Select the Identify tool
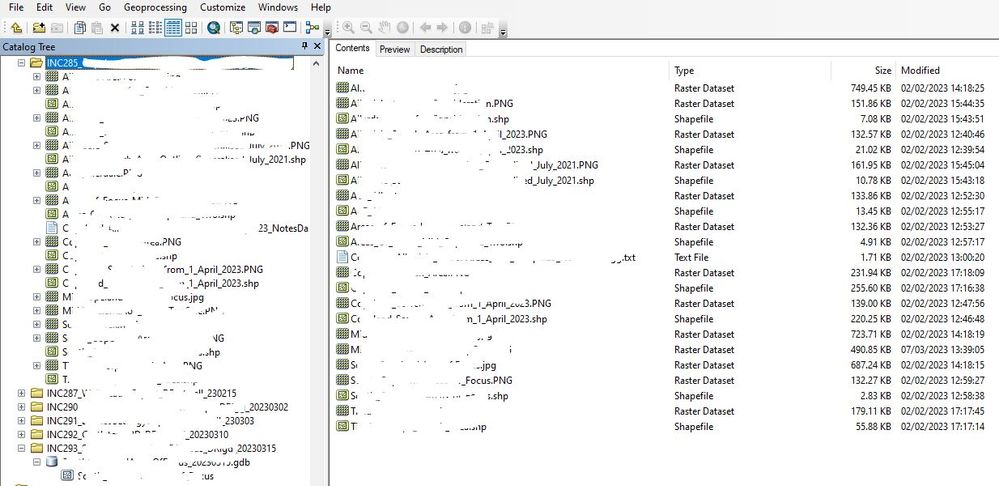The height and width of the screenshot is (486, 999). (x=465, y=27)
